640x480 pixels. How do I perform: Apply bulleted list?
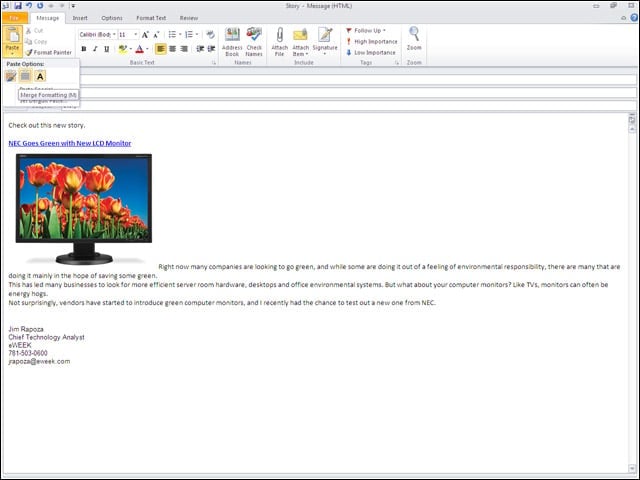172,35
